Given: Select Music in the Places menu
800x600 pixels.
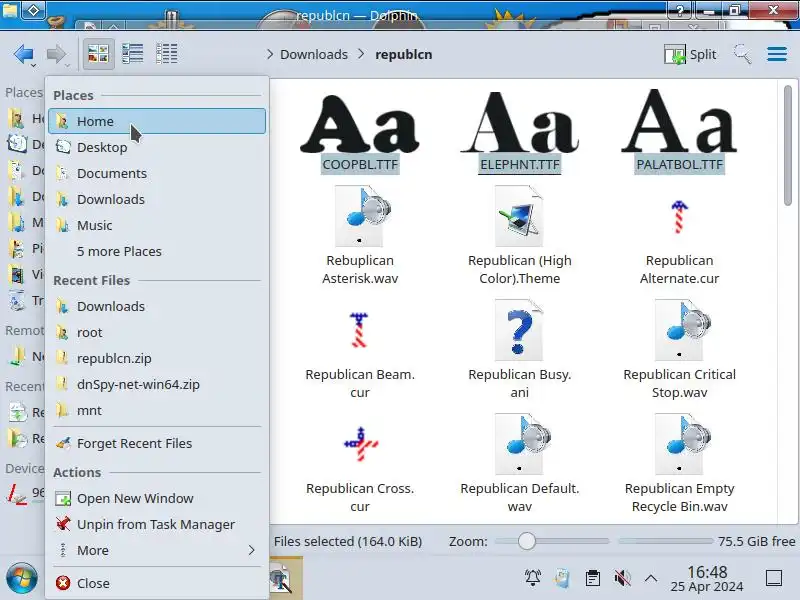Looking at the screenshot, I should click(x=157, y=226).
